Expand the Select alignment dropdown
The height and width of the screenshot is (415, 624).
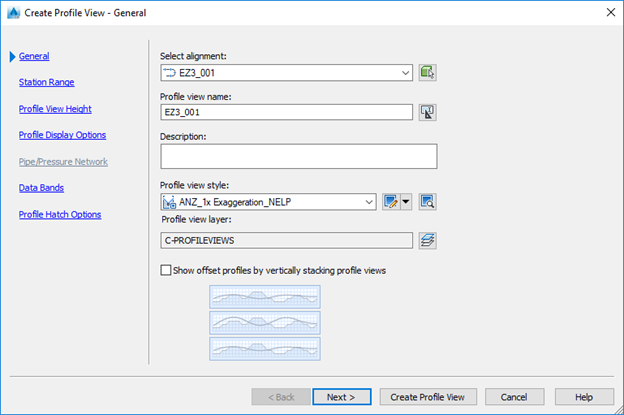click(404, 73)
